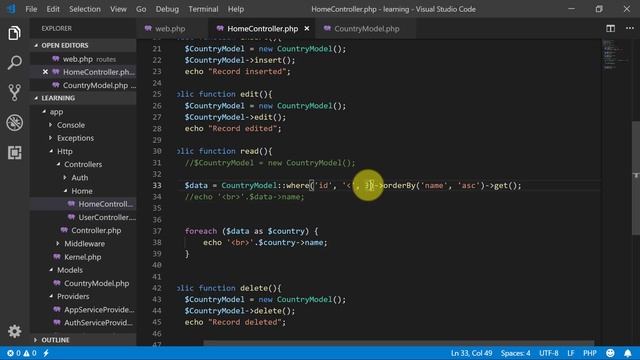The image size is (640, 360).
Task: Open the Edit menu
Action: [x=53, y=9]
